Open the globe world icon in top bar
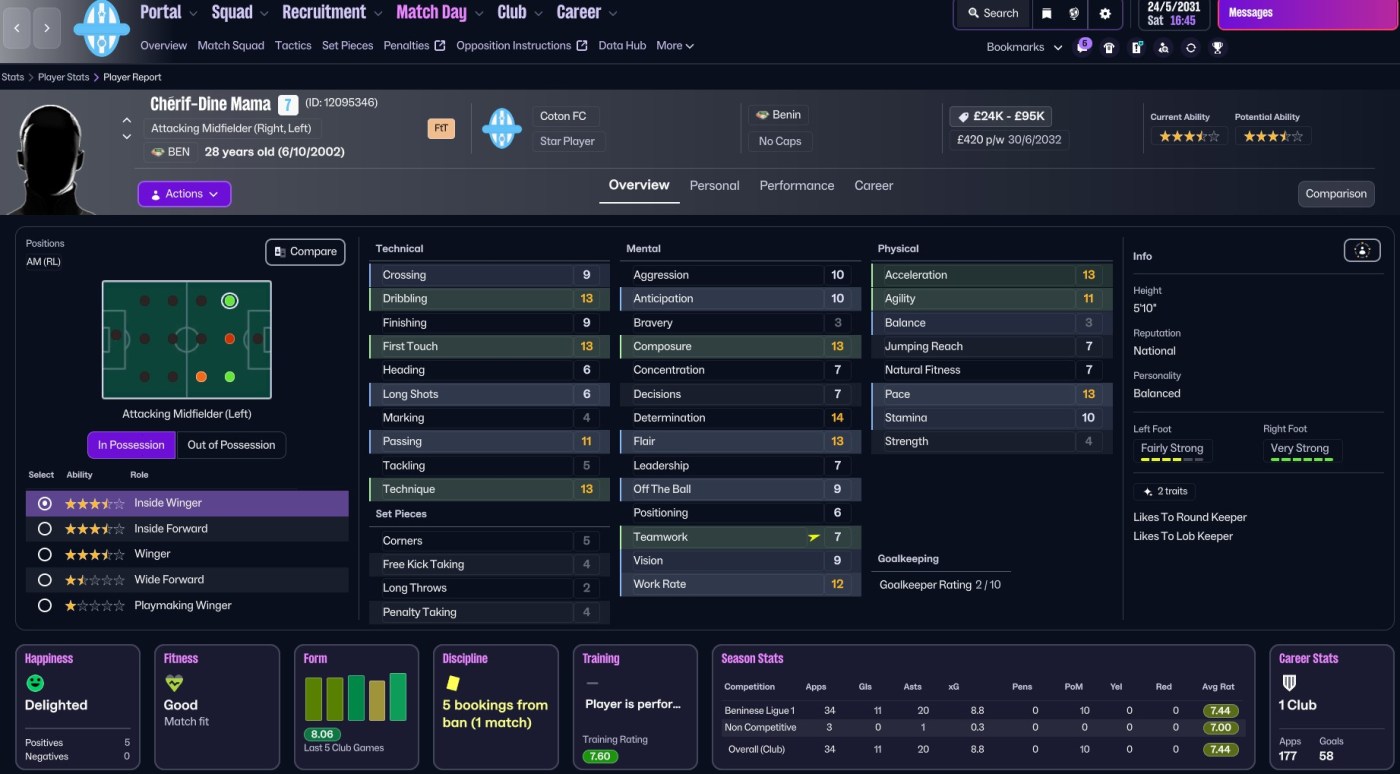 1075,13
